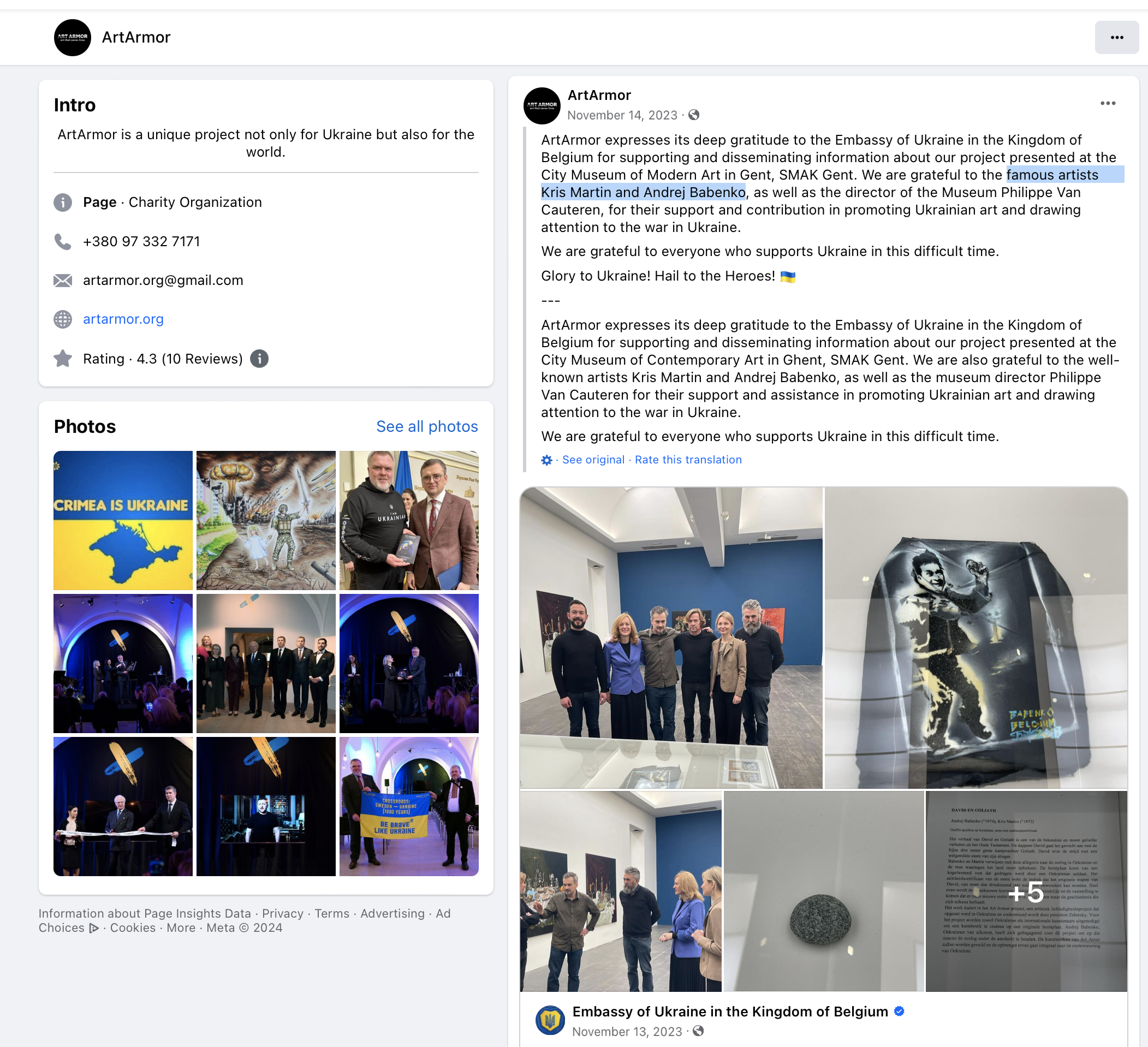Open the +5 more photos tile
1148x1047 pixels.
(x=1026, y=891)
